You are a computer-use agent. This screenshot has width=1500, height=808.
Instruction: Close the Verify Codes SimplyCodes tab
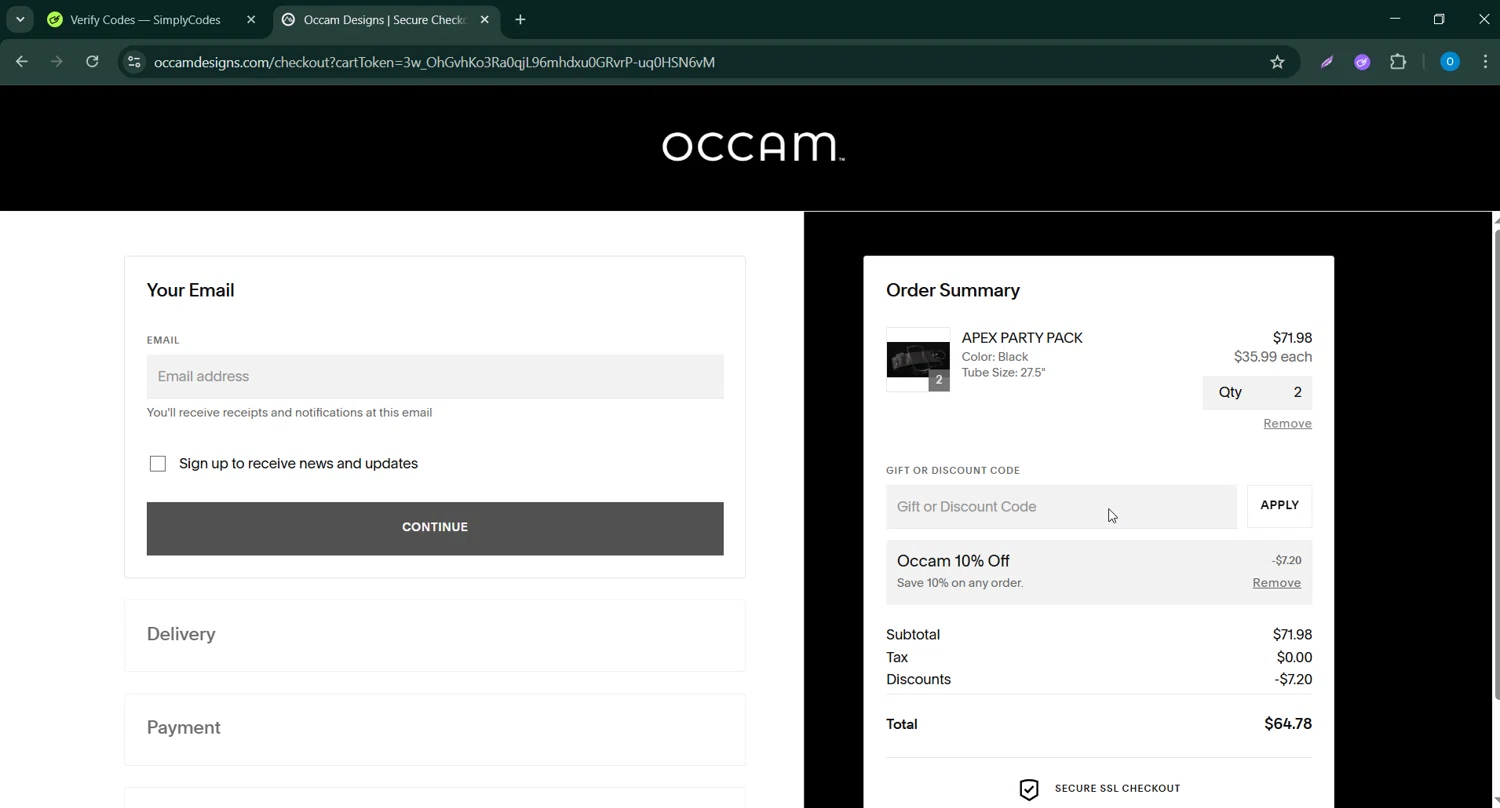tap(251, 20)
